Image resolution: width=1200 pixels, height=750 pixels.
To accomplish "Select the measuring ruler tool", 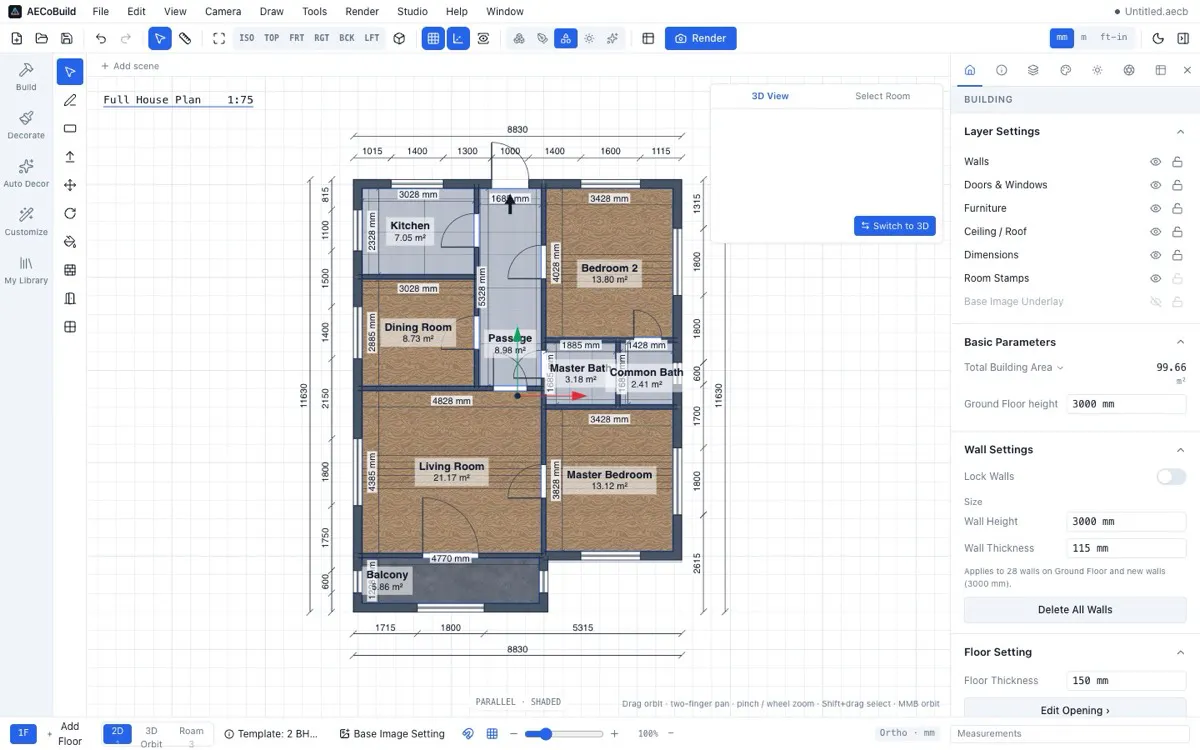I will point(185,39).
